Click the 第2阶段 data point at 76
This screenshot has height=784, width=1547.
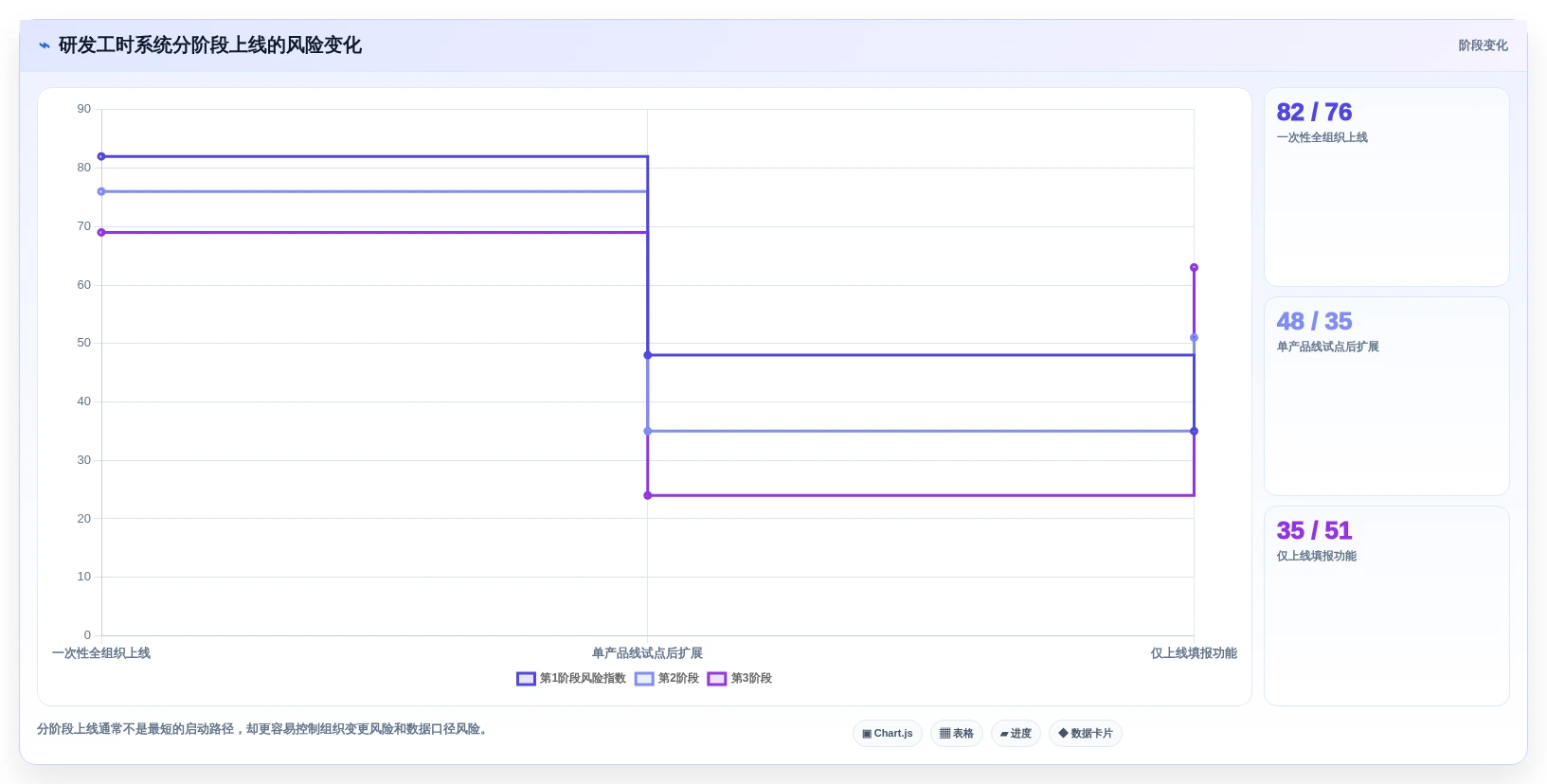coord(101,191)
